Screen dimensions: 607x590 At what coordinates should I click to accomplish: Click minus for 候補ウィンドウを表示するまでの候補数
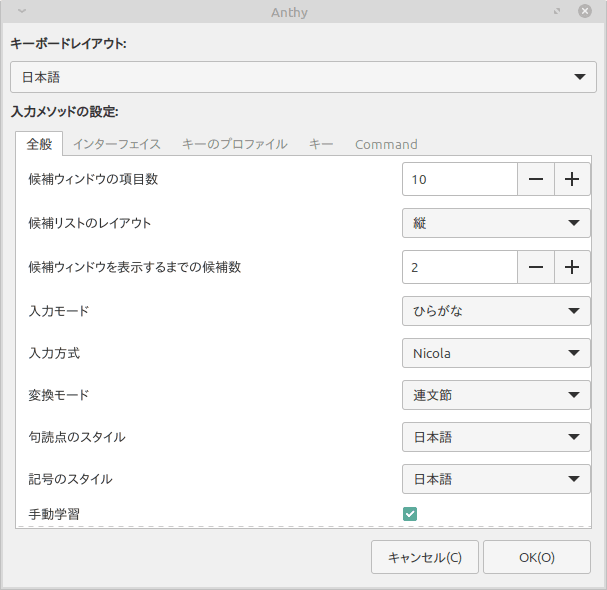coord(536,267)
